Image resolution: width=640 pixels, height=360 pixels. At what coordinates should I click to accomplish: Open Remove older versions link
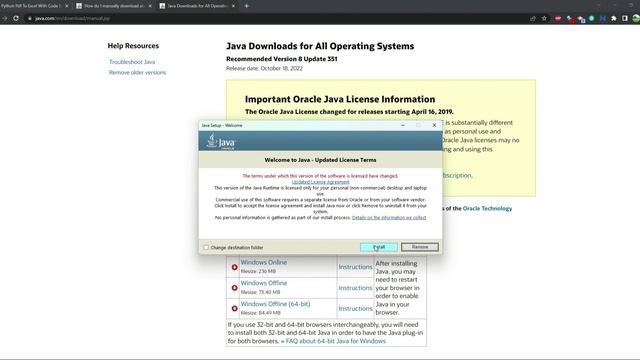pyautogui.click(x=137, y=73)
